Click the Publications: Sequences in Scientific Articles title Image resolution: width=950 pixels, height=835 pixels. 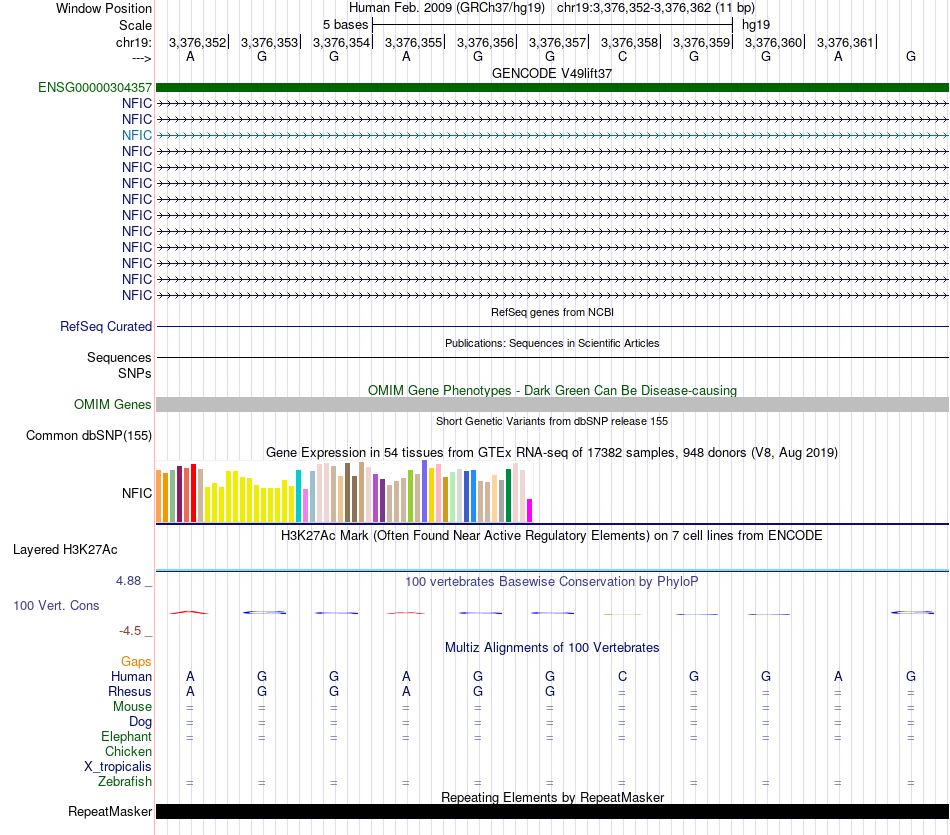click(x=552, y=343)
